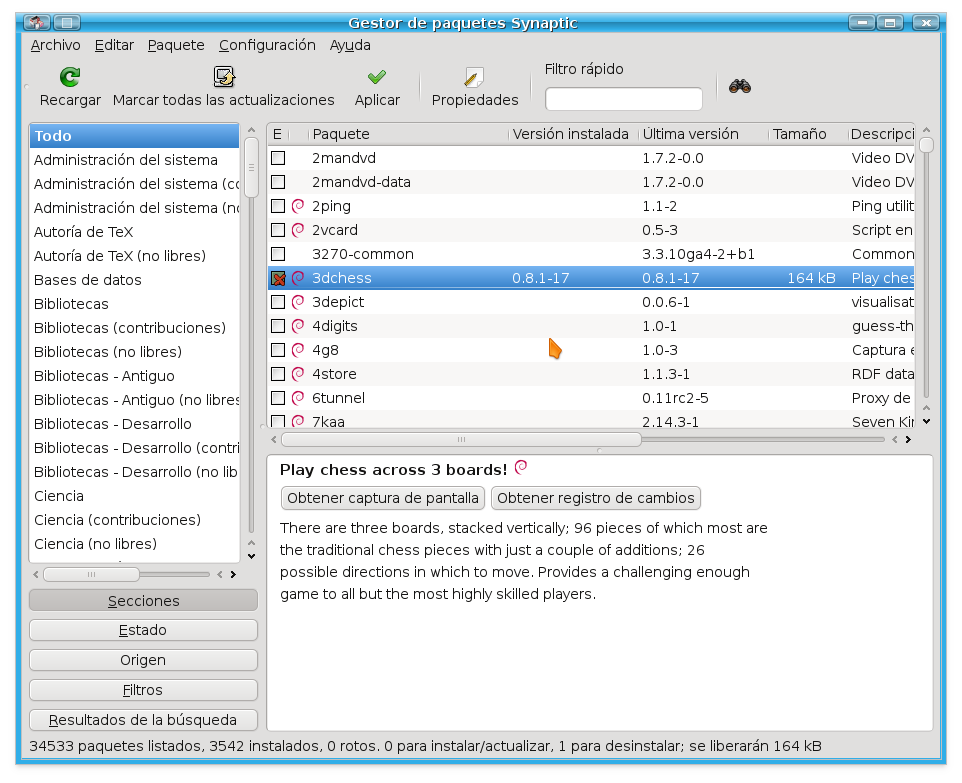Sort by E status column header
Image resolution: width=962 pixels, height=783 pixels.
click(277, 134)
